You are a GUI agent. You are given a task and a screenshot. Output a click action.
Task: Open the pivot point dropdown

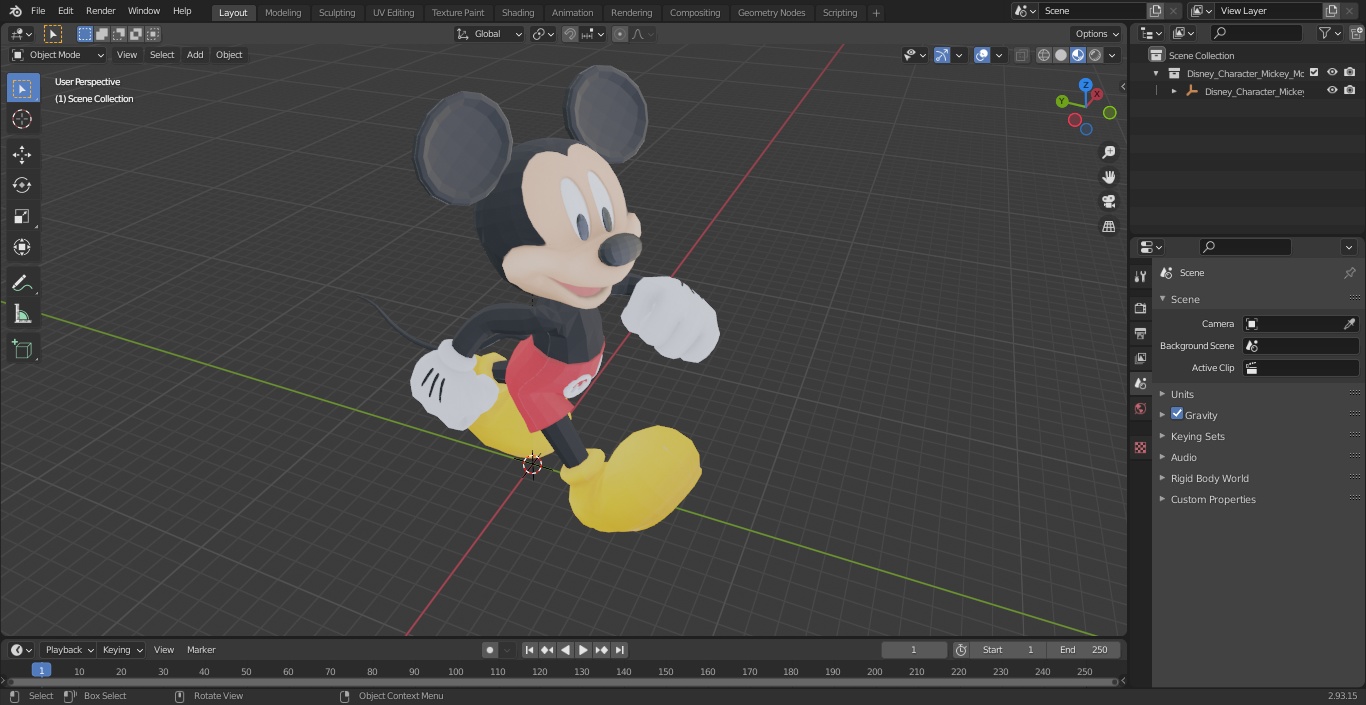pos(543,34)
